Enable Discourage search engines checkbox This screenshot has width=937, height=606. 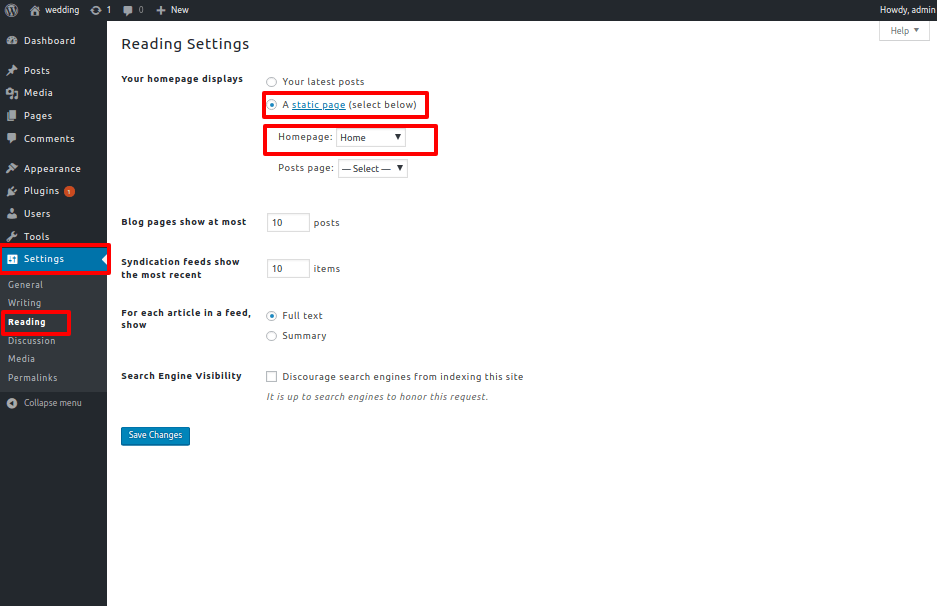tap(272, 377)
